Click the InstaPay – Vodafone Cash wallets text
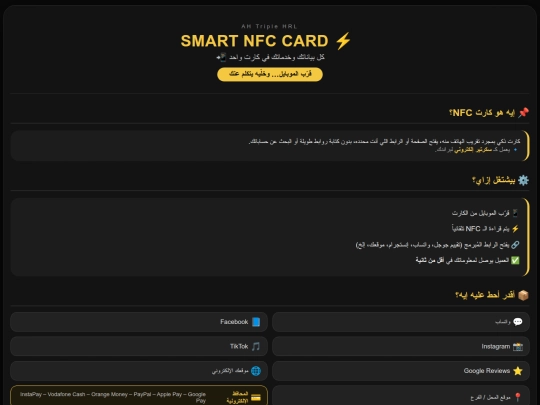Screen dimensions: 540x405 tap(113, 397)
